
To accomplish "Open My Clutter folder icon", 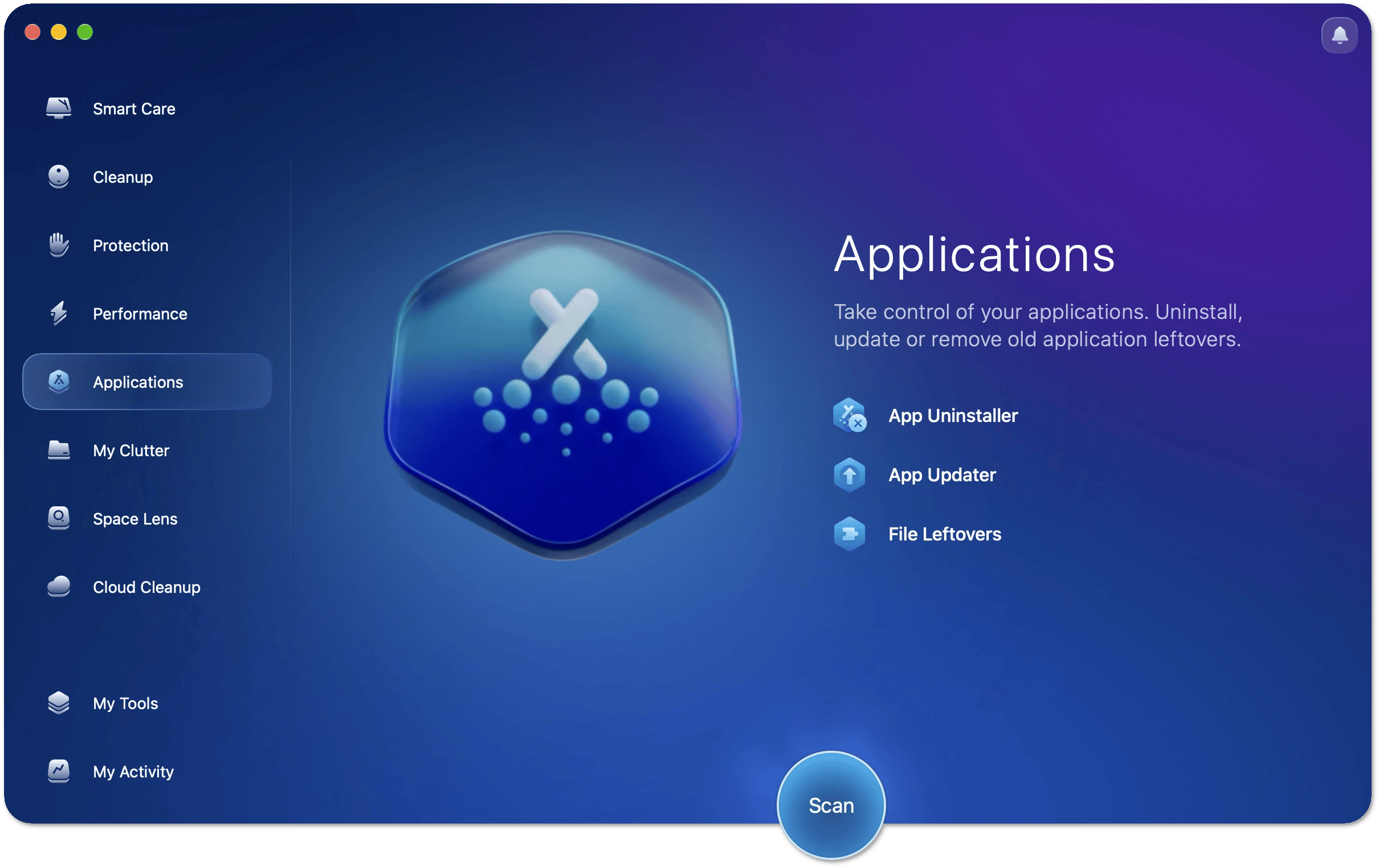I will (x=59, y=450).
